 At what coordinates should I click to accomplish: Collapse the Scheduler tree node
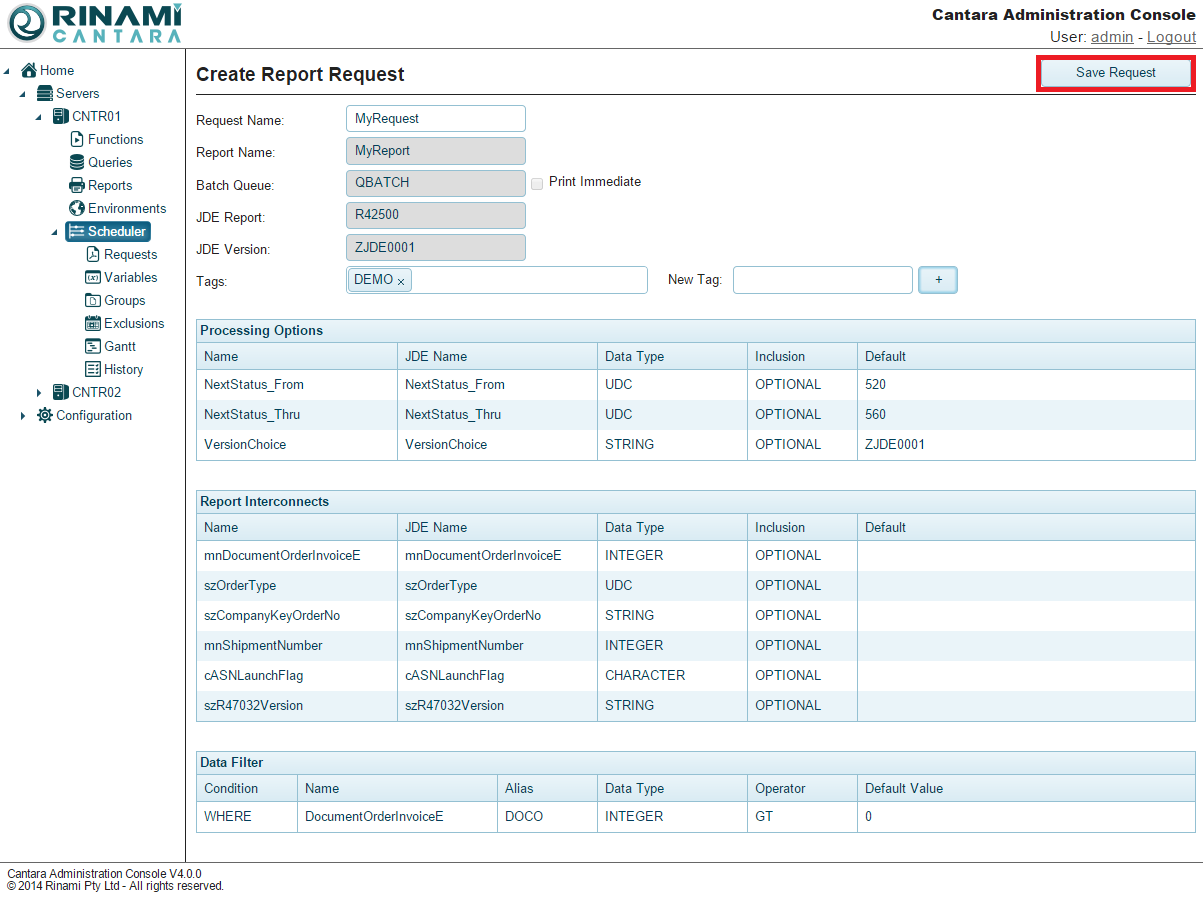55,232
